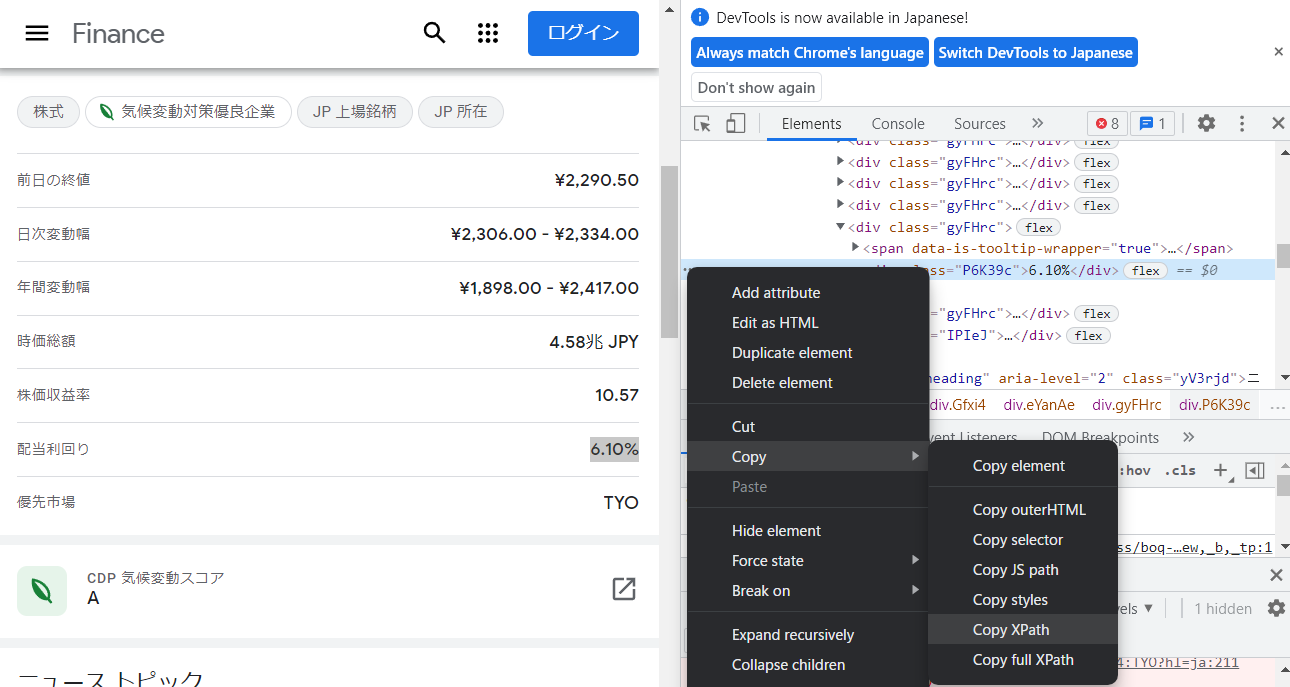Collapse the expanded gyFHrc div node

tap(841, 227)
